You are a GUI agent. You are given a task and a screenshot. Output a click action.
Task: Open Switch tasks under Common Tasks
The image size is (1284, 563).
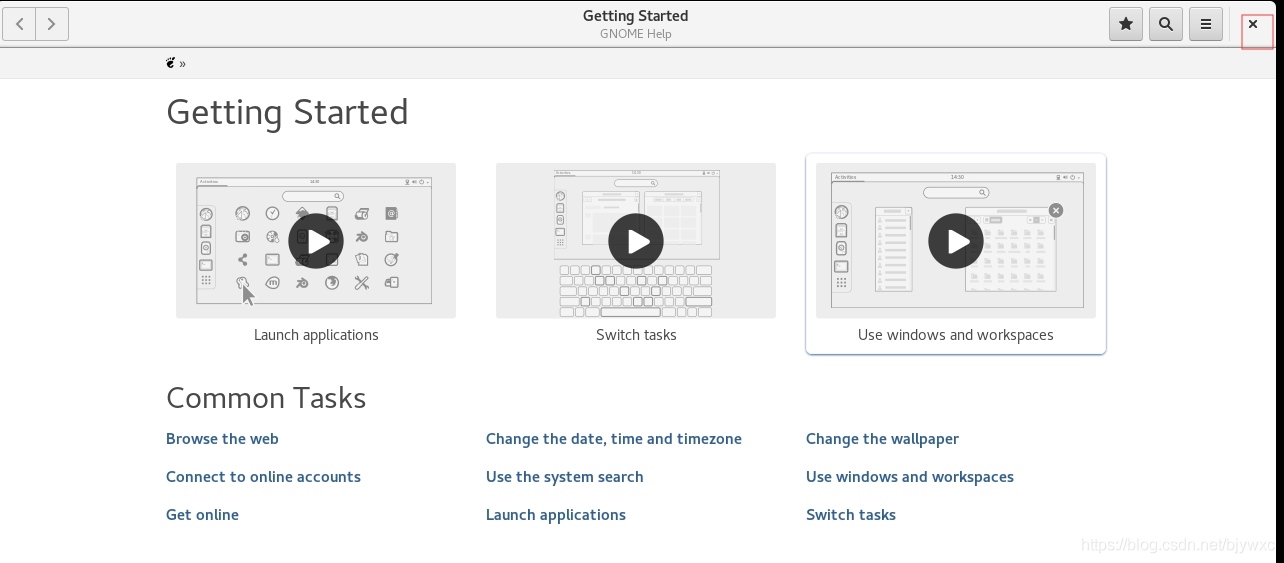coord(851,515)
